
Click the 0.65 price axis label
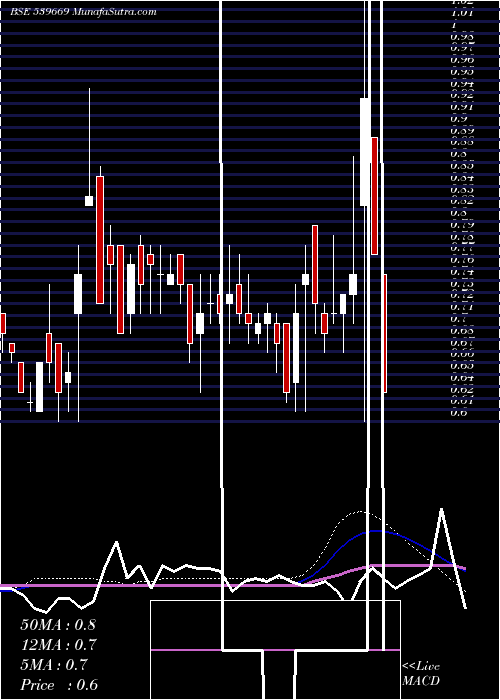[462, 367]
